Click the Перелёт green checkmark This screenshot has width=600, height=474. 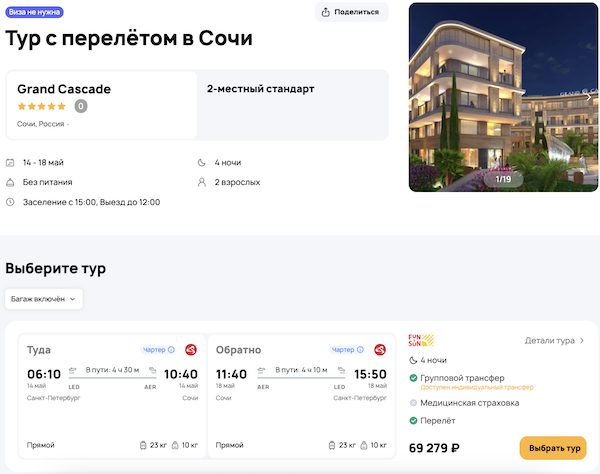414,421
